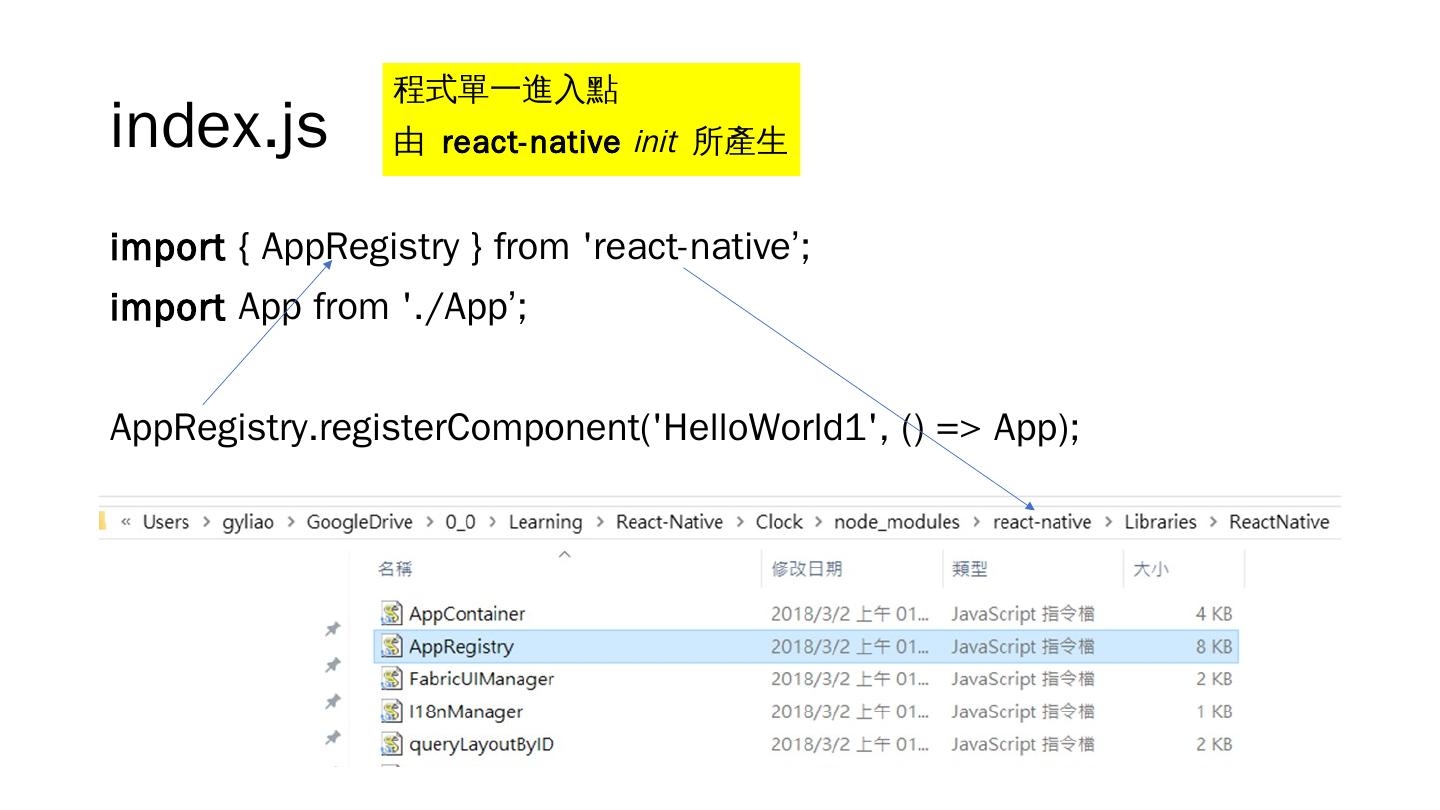
Task: Expand the chevron after Libraries in path
Action: click(1212, 522)
